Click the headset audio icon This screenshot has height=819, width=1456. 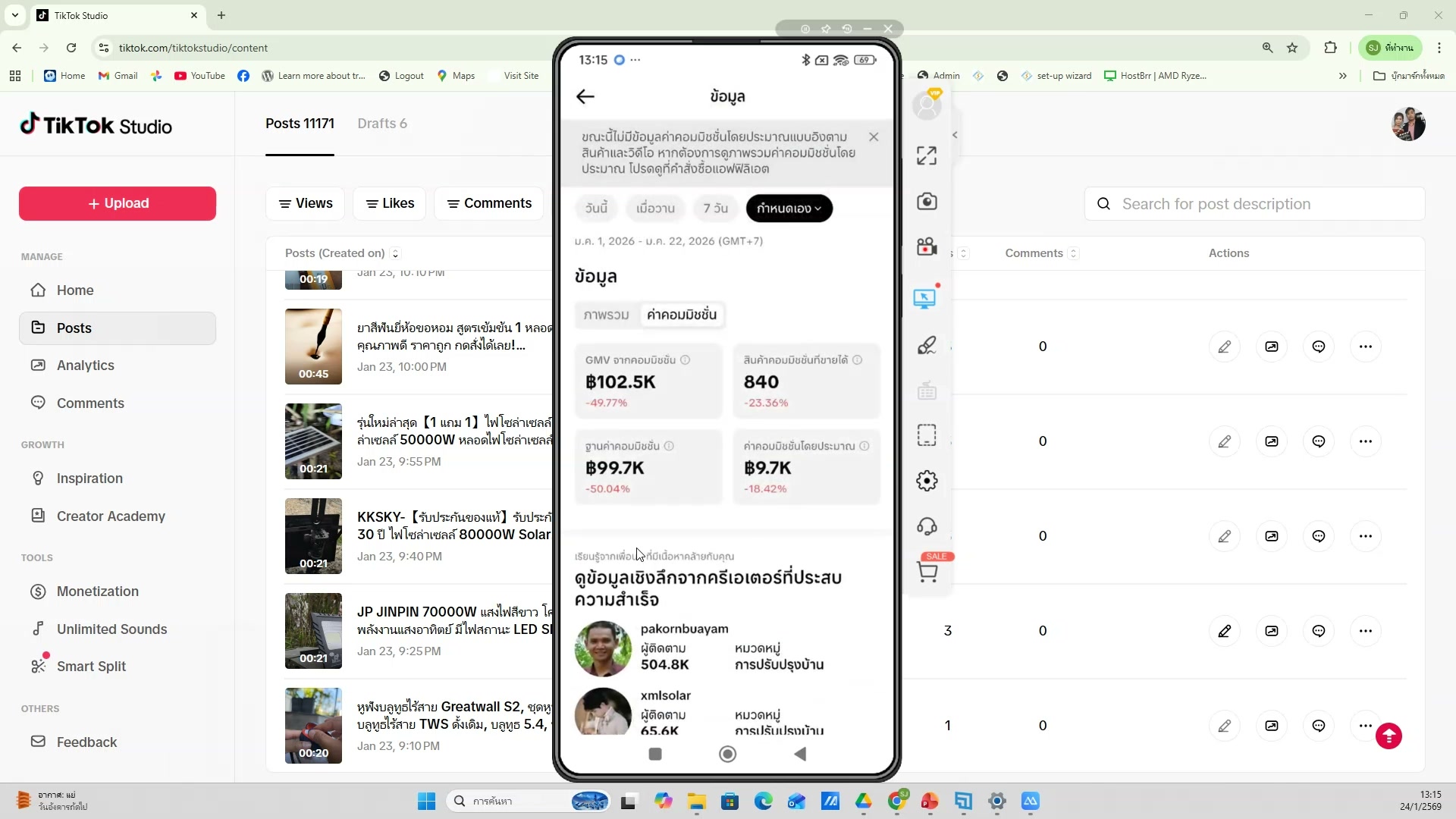[x=927, y=526]
